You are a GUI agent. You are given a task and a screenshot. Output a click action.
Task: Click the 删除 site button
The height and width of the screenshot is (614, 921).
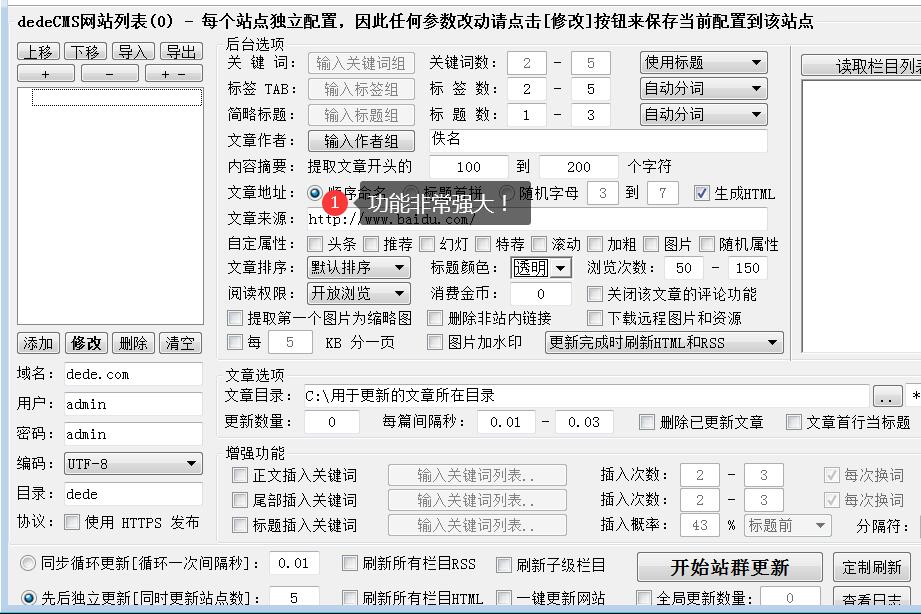click(x=133, y=343)
